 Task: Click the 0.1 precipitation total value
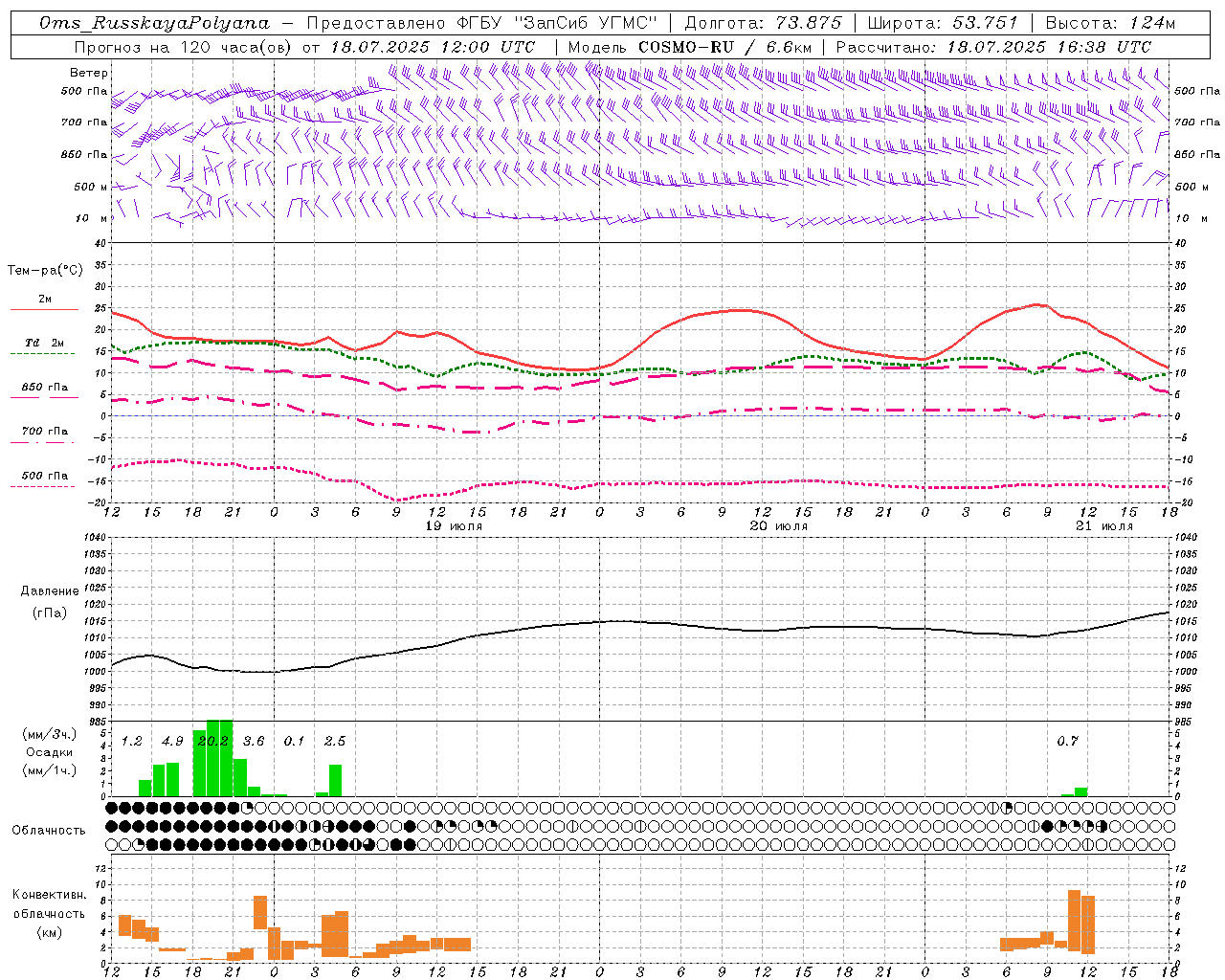[294, 741]
